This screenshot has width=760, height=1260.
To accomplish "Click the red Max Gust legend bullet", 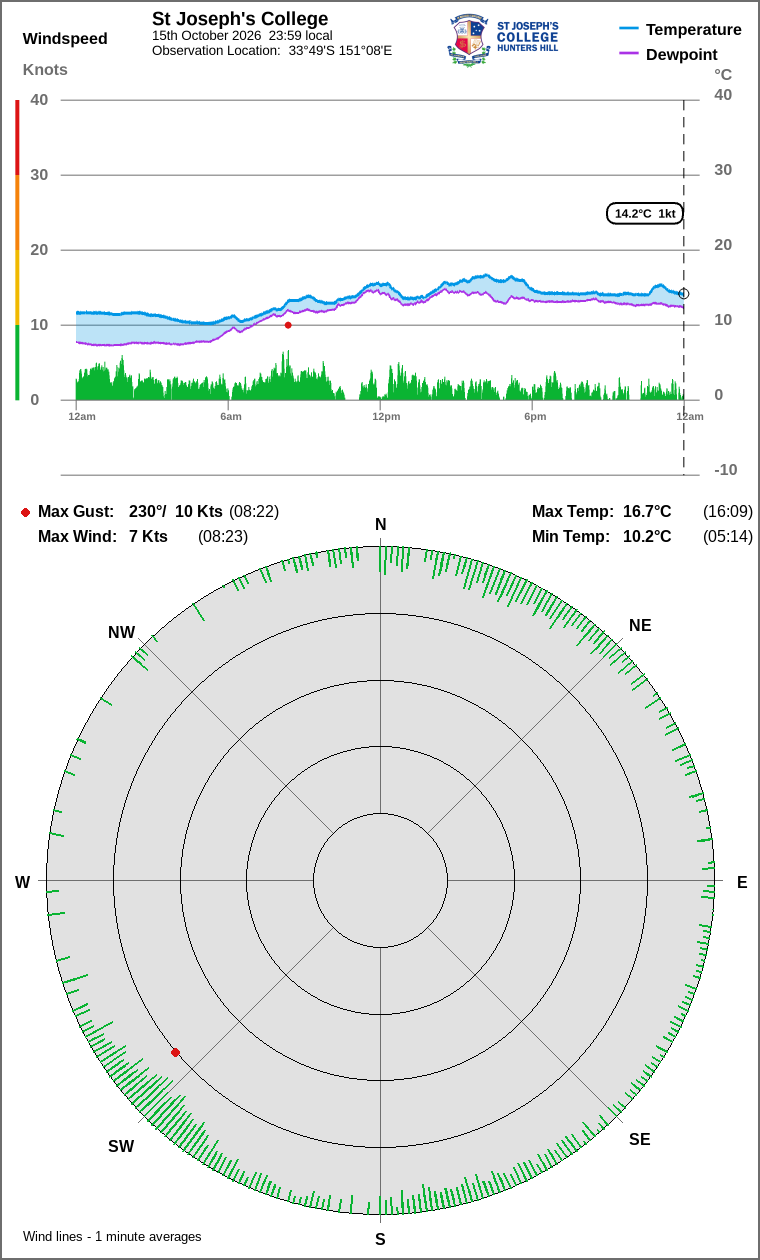I will [x=25, y=512].
